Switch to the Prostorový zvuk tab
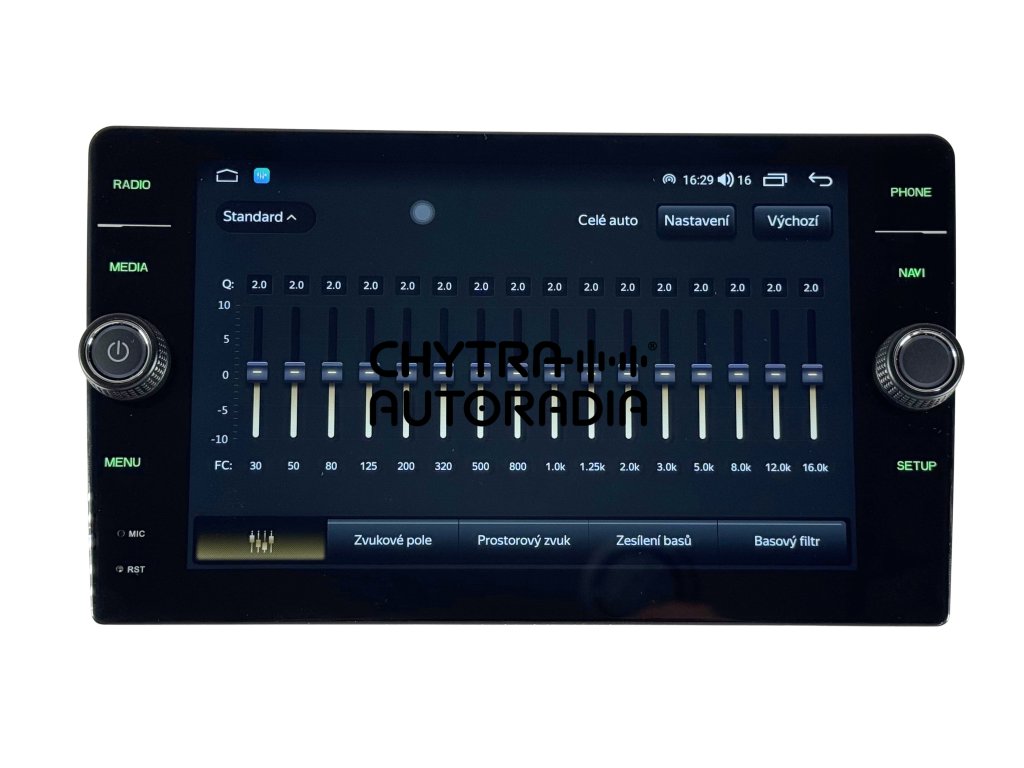1024x768 pixels. coord(523,540)
